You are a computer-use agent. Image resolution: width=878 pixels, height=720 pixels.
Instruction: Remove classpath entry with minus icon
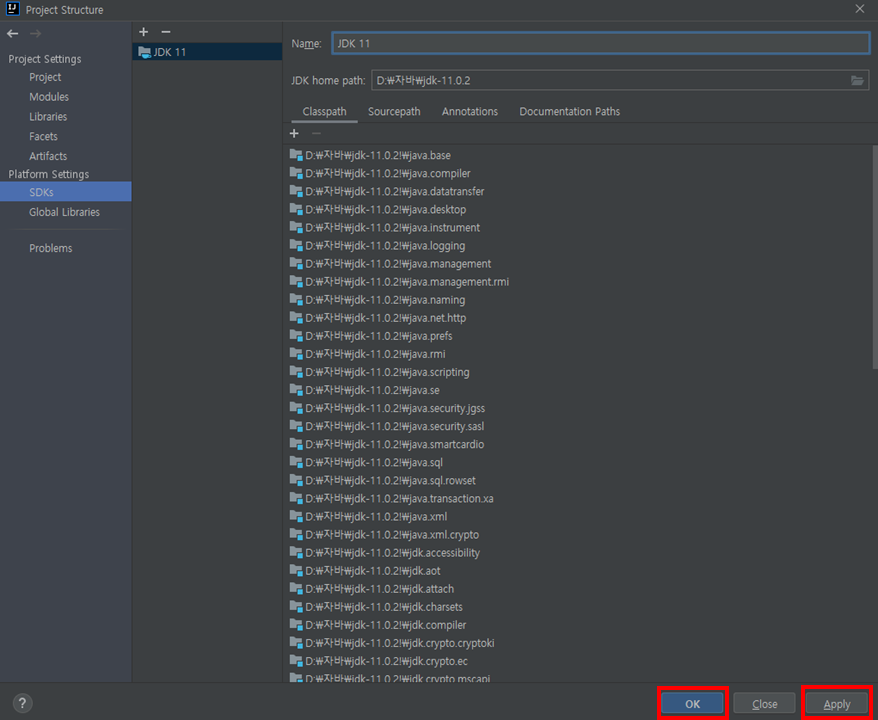316,133
